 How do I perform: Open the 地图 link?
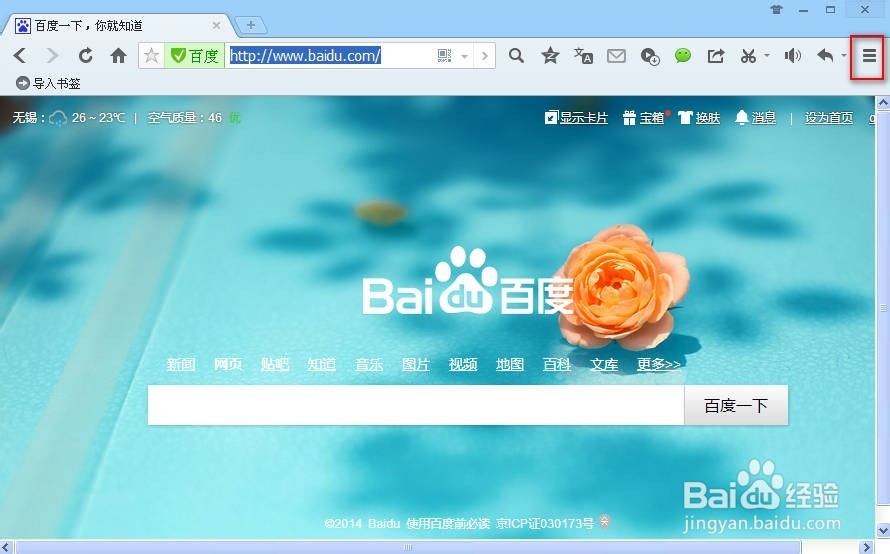pos(510,364)
